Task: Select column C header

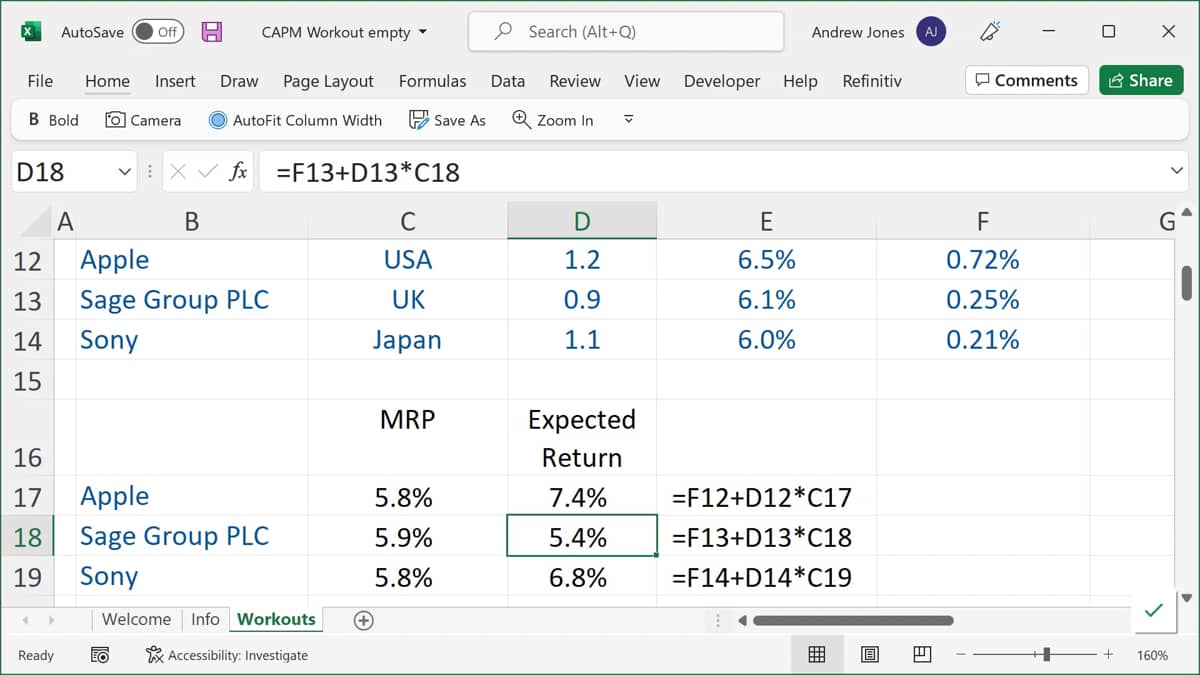Action: tap(408, 221)
